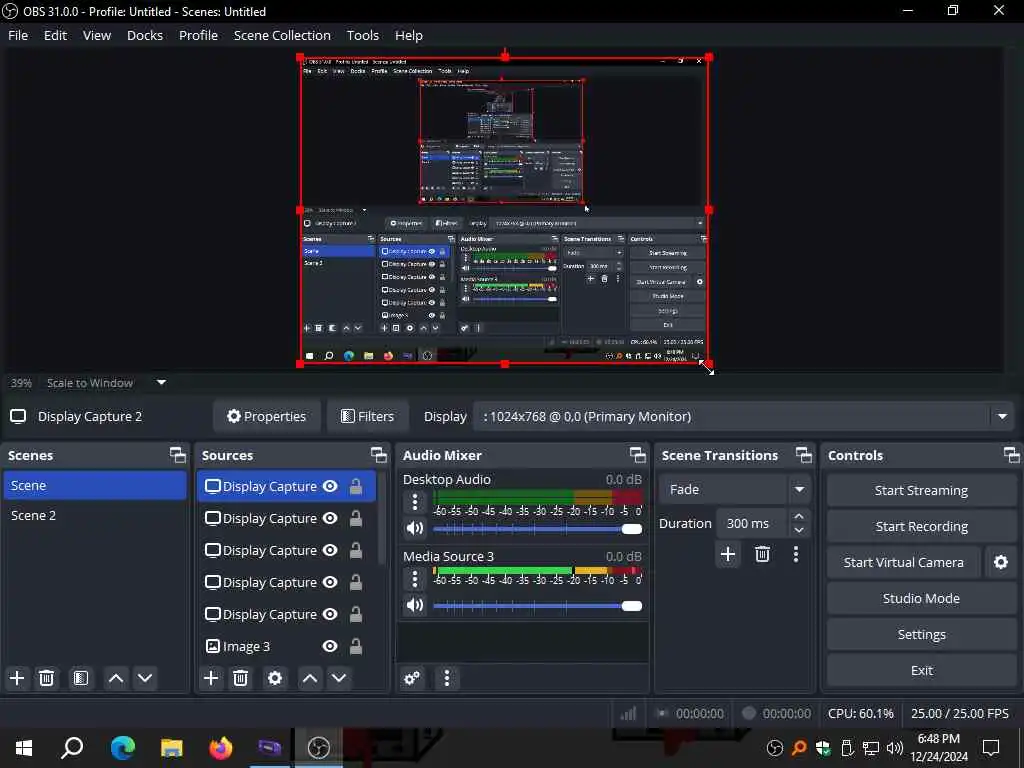Remove the selected scene using the Scenes trash icon
1024x768 pixels.
[46, 678]
